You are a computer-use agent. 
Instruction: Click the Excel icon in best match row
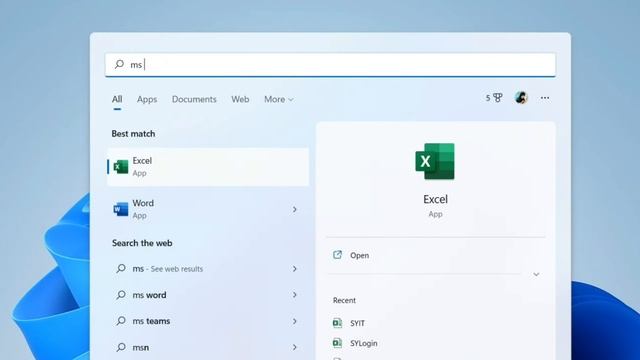coord(121,167)
